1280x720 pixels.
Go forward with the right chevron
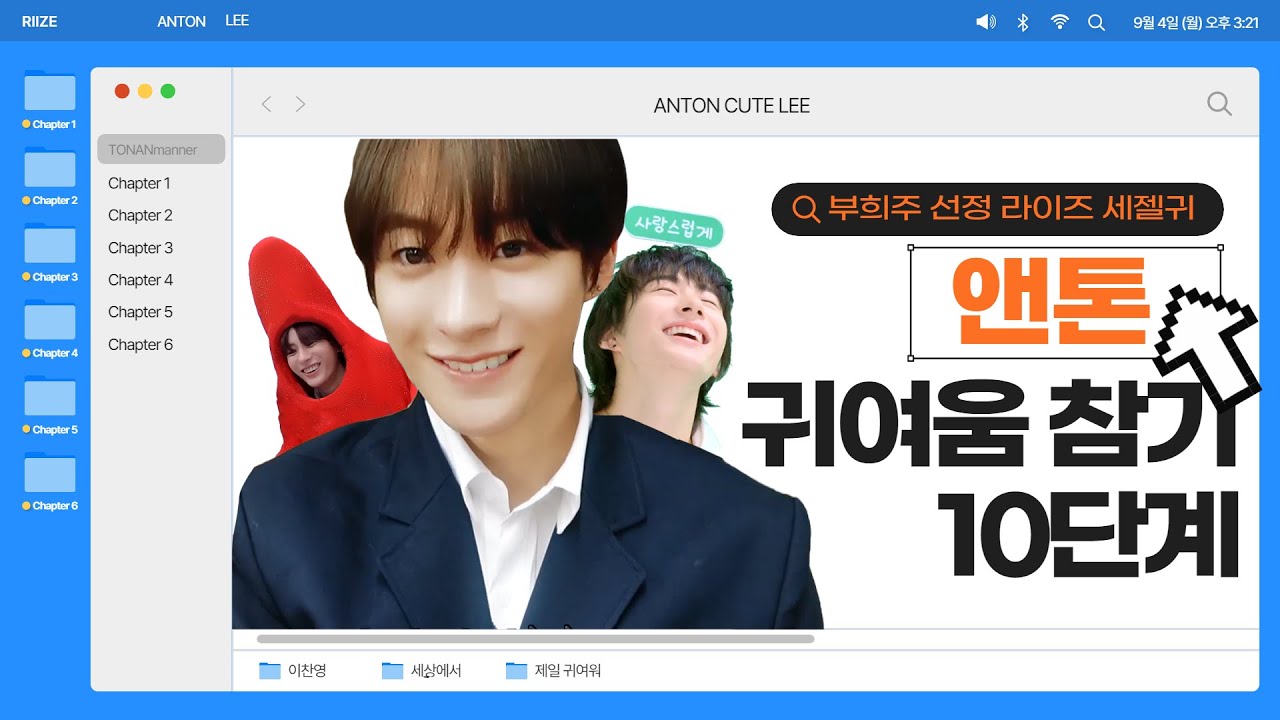pyautogui.click(x=300, y=104)
